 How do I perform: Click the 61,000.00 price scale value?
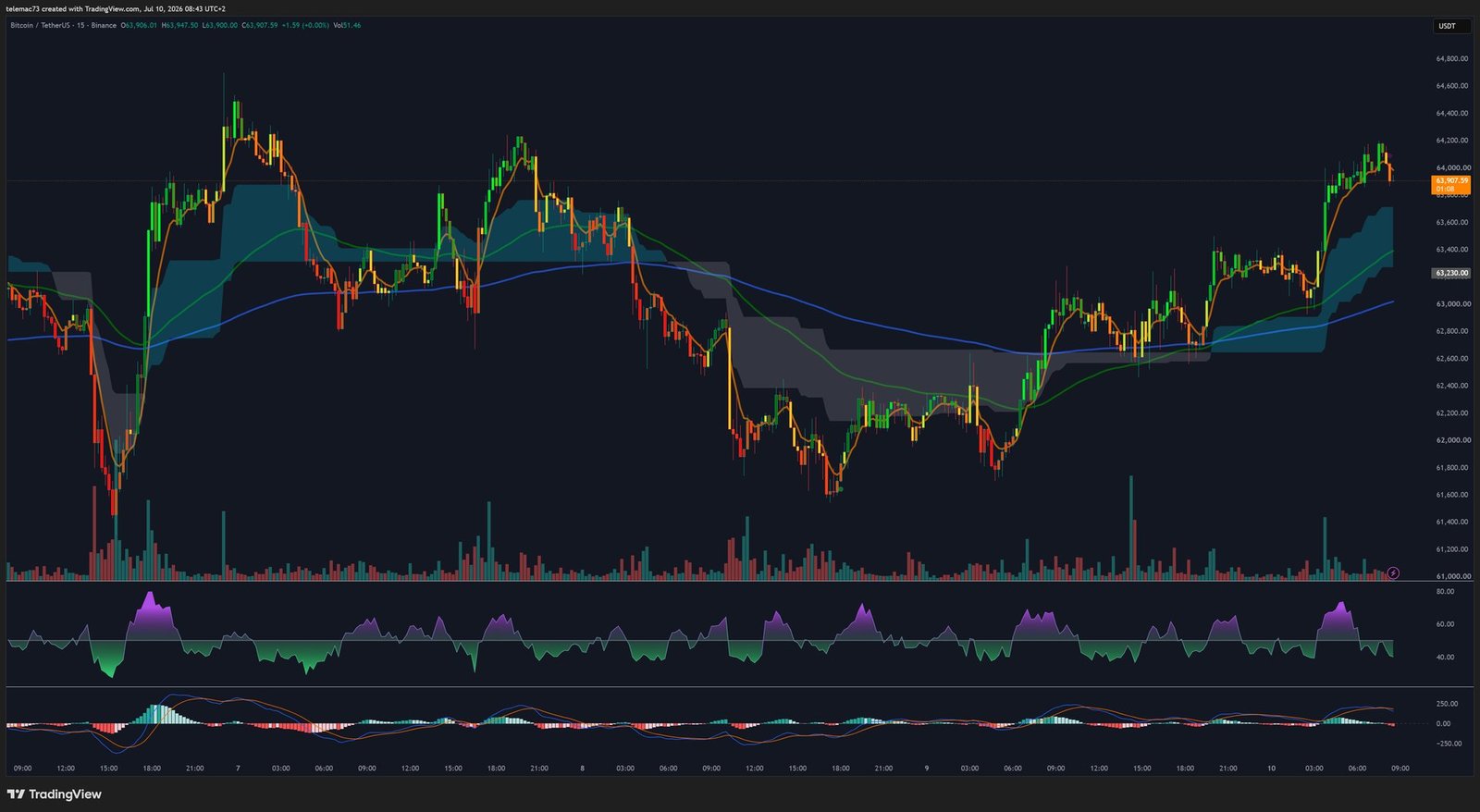coord(1451,576)
